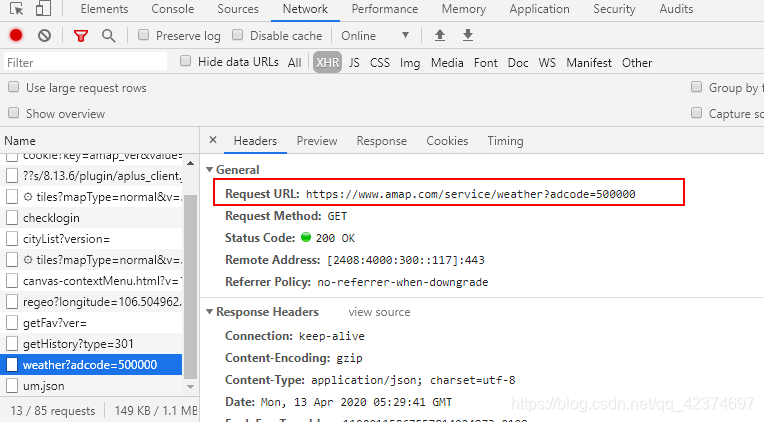Screen dimensions: 764x422
Task: Clear the network log icon
Action: [44, 35]
